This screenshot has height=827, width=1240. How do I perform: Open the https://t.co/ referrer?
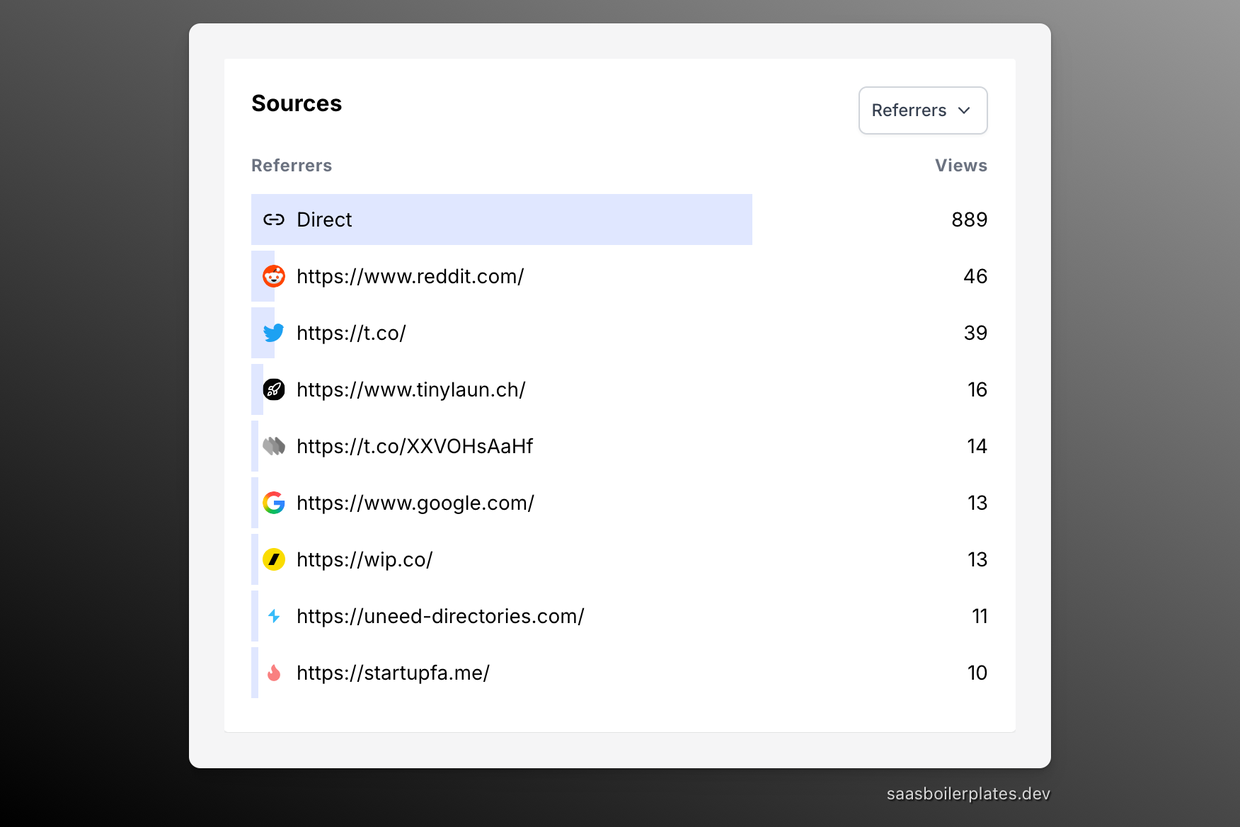pos(351,333)
